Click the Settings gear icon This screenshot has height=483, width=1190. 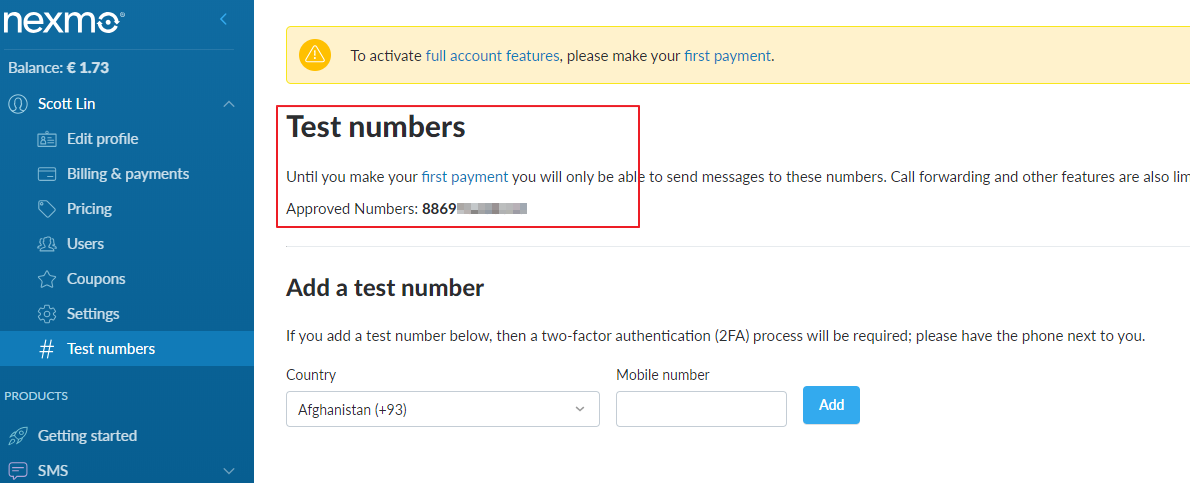click(46, 314)
